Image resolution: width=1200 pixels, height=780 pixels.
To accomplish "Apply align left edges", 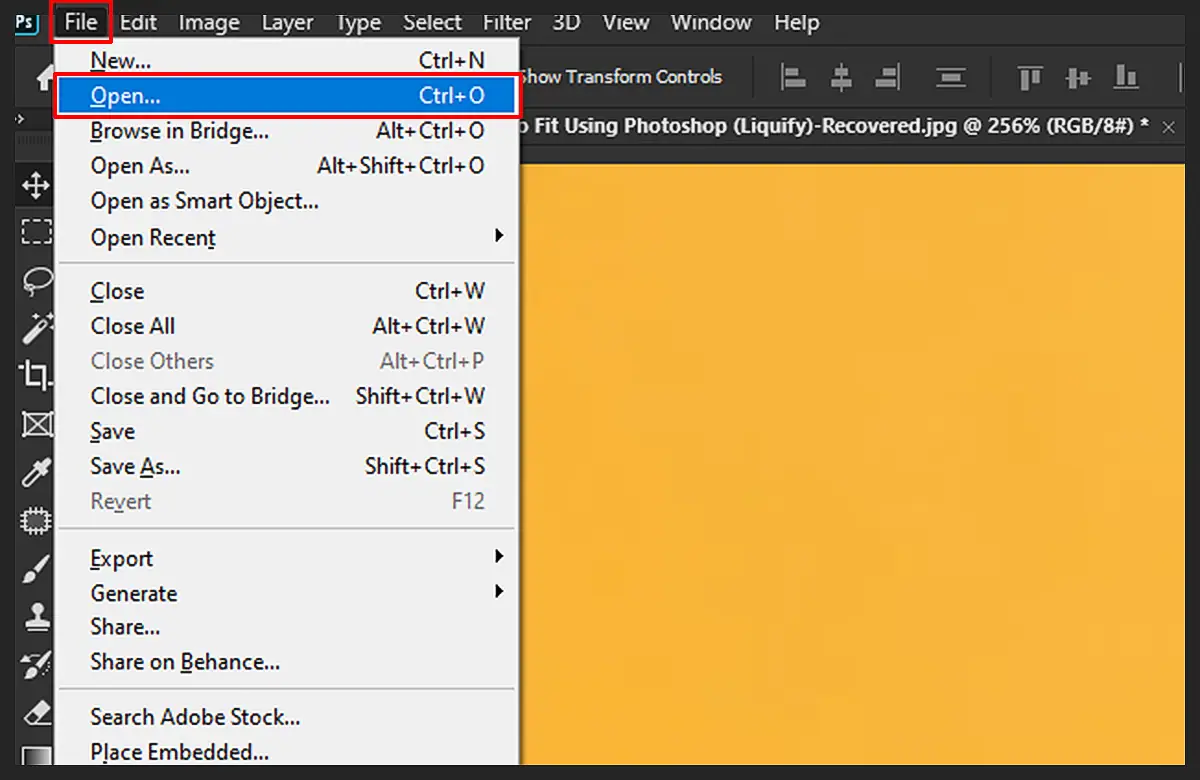I will pos(795,77).
